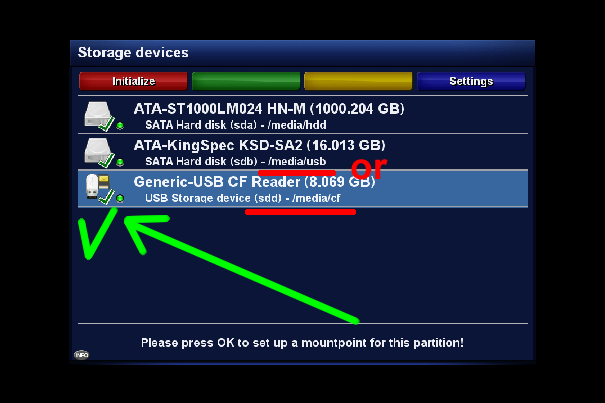Click the /media/usb mountpoint text
This screenshot has width=605, height=403.
[297, 161]
